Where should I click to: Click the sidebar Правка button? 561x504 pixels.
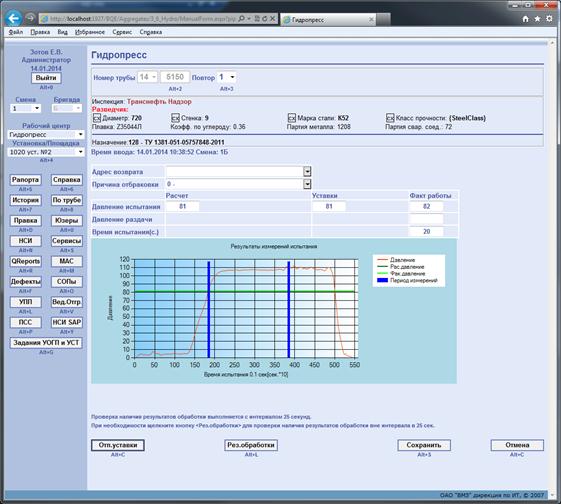coord(25,221)
